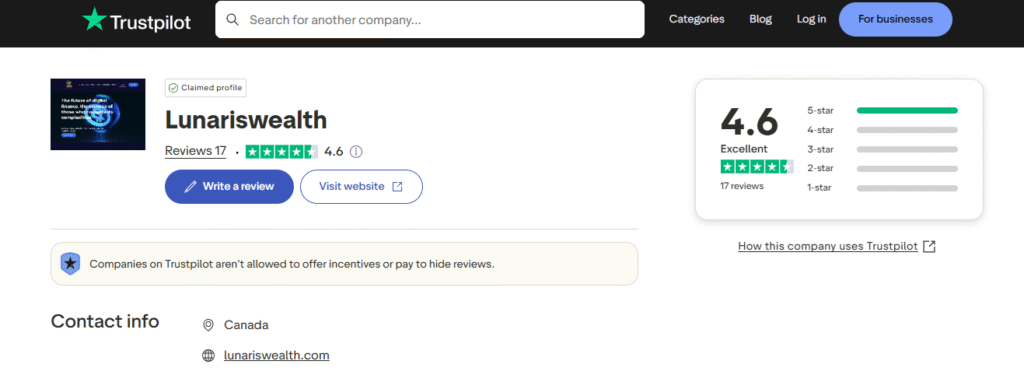Screen dimensions: 1024x382
Task: Click the Canada location text
Action: (246, 325)
